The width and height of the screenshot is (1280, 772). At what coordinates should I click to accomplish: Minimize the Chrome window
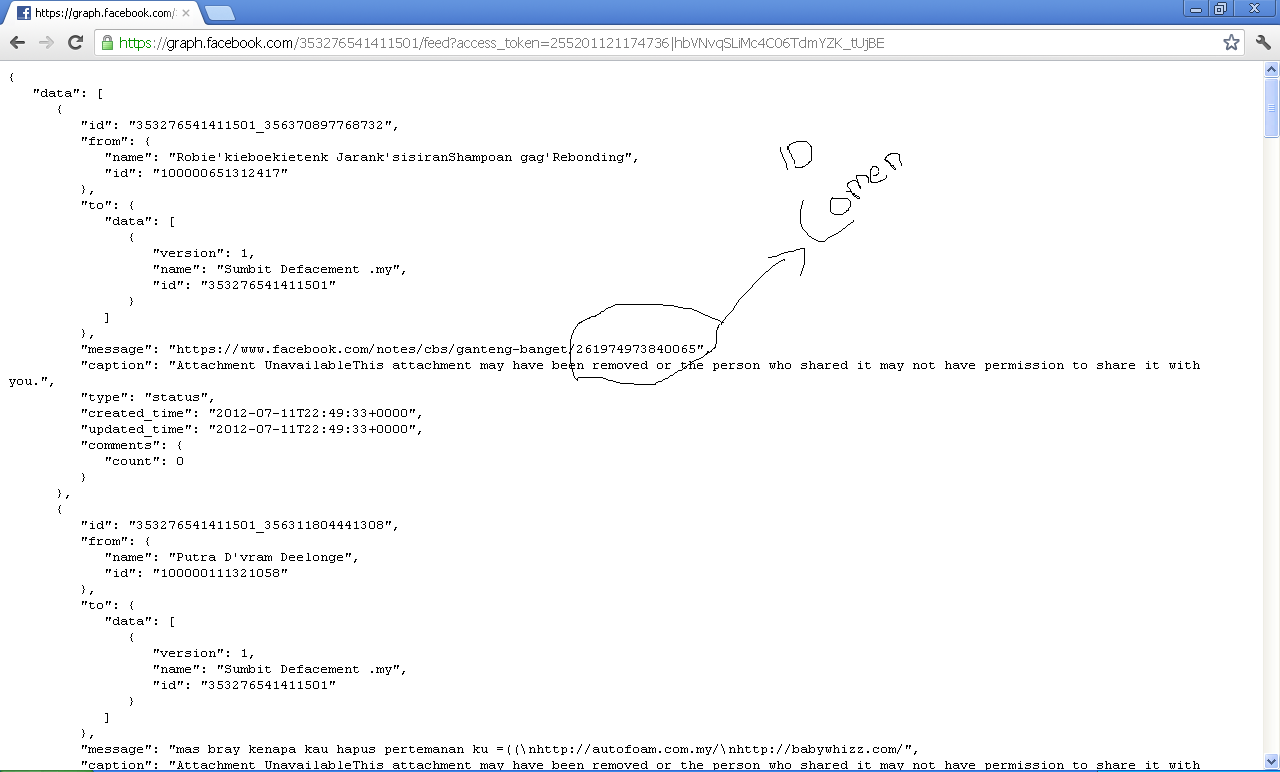tap(1197, 8)
